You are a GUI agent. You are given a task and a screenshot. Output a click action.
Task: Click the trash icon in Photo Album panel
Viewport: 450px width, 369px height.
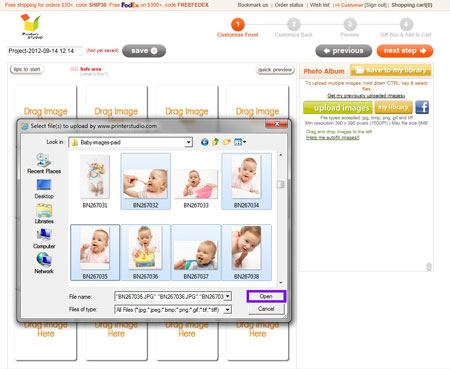[x=429, y=267]
